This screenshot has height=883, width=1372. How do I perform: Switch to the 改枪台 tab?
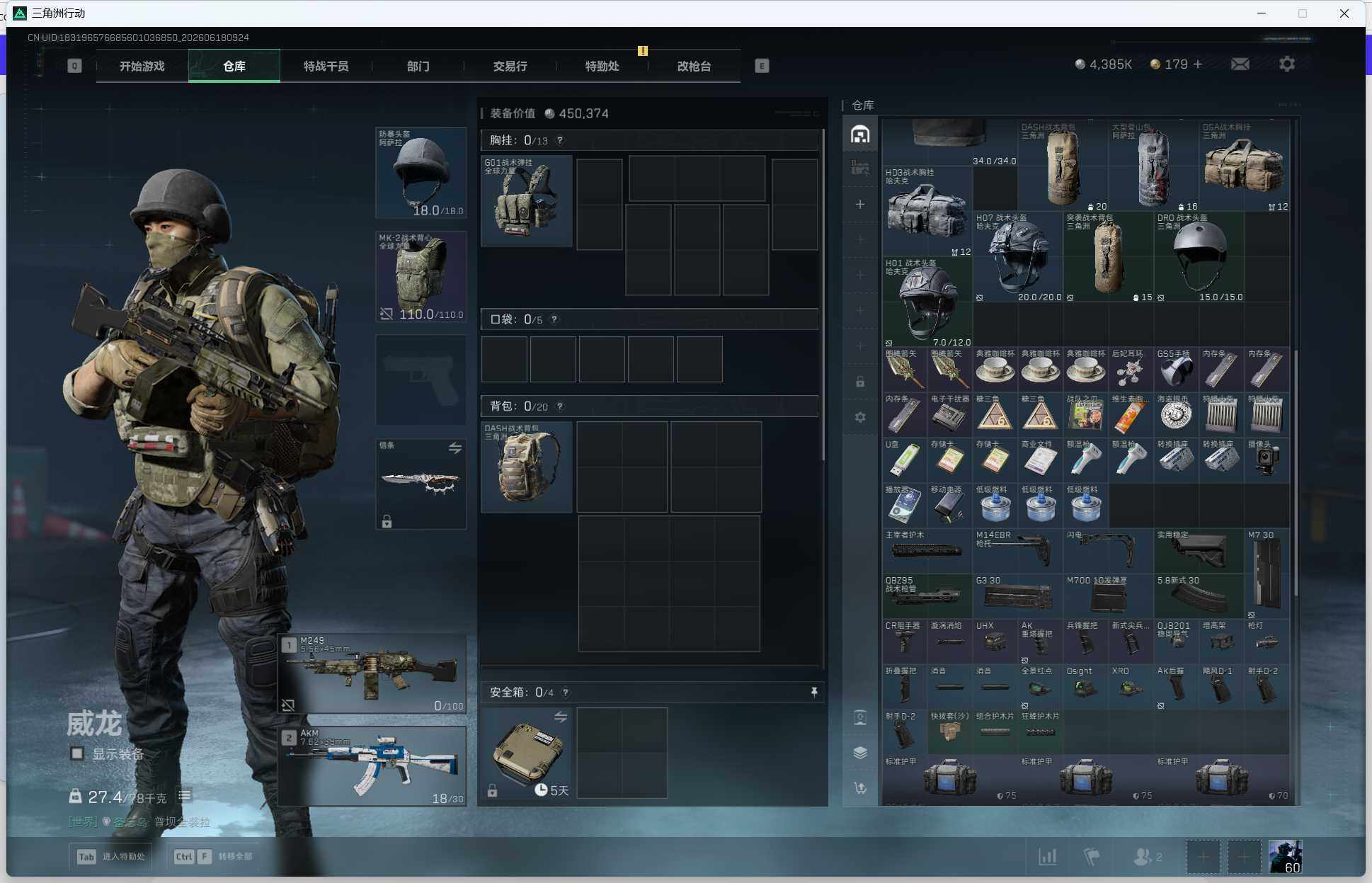coord(694,66)
